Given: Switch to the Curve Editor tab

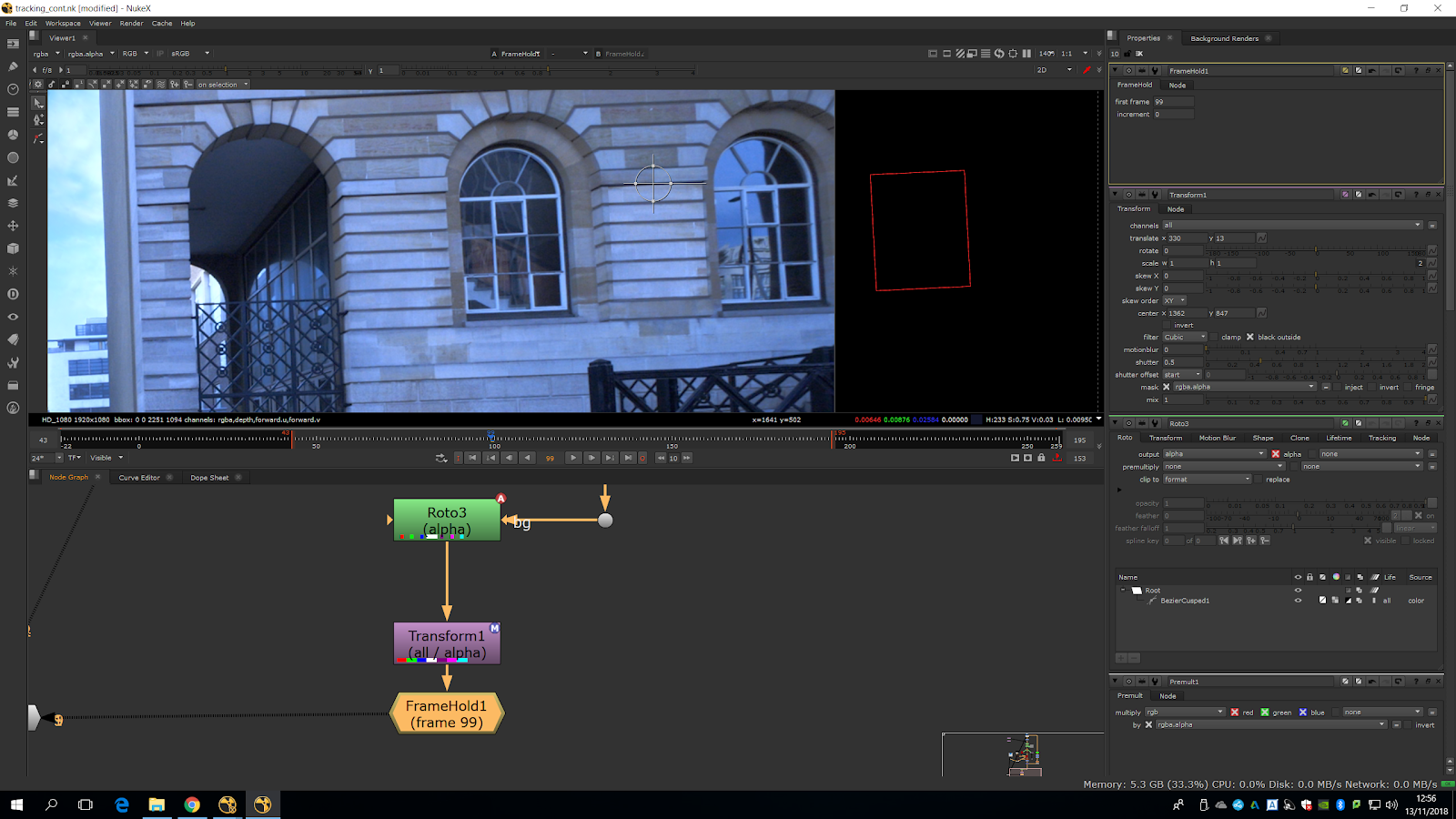Looking at the screenshot, I should point(139,478).
